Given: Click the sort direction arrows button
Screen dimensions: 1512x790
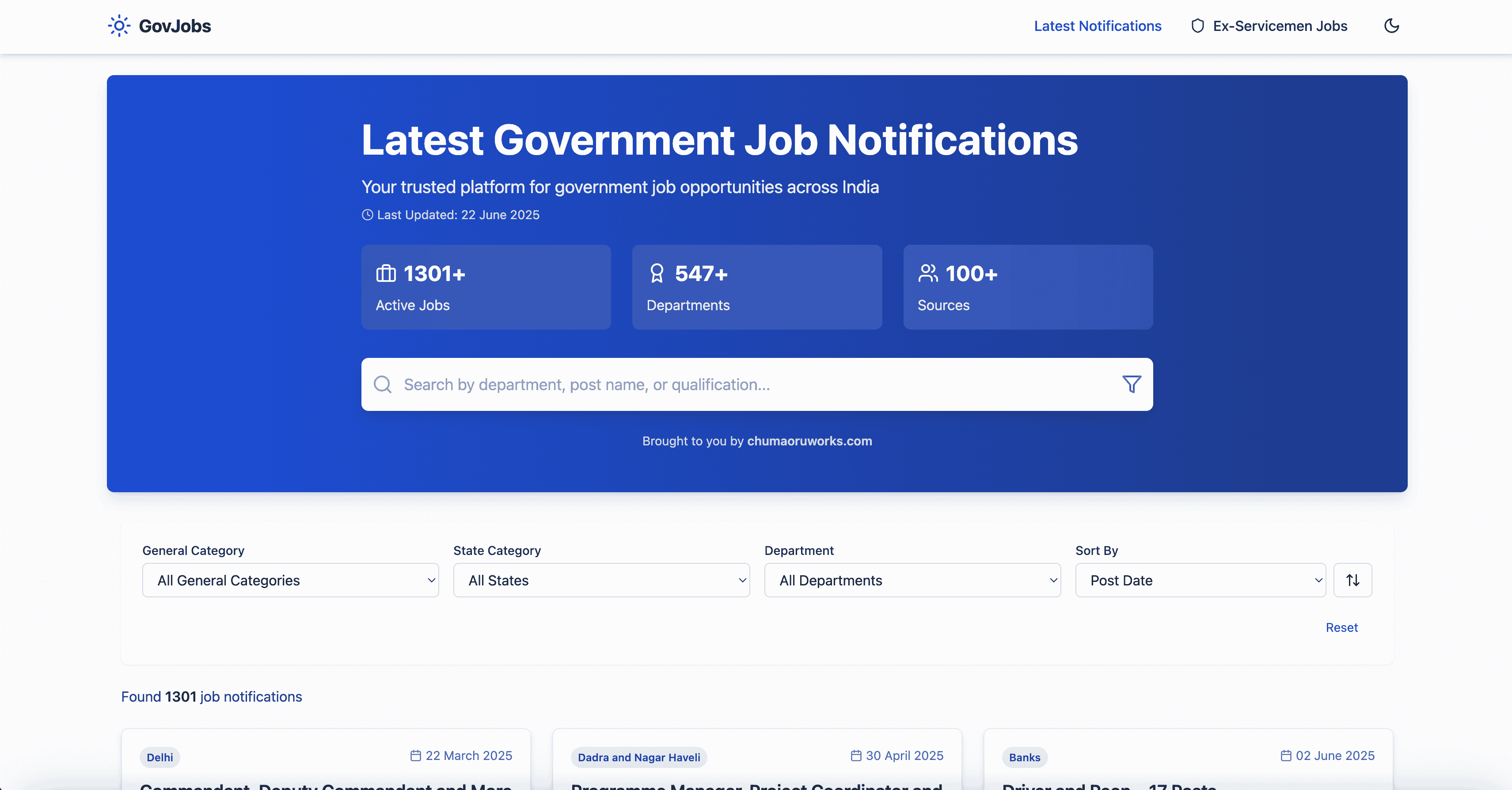Looking at the screenshot, I should pyautogui.click(x=1352, y=580).
